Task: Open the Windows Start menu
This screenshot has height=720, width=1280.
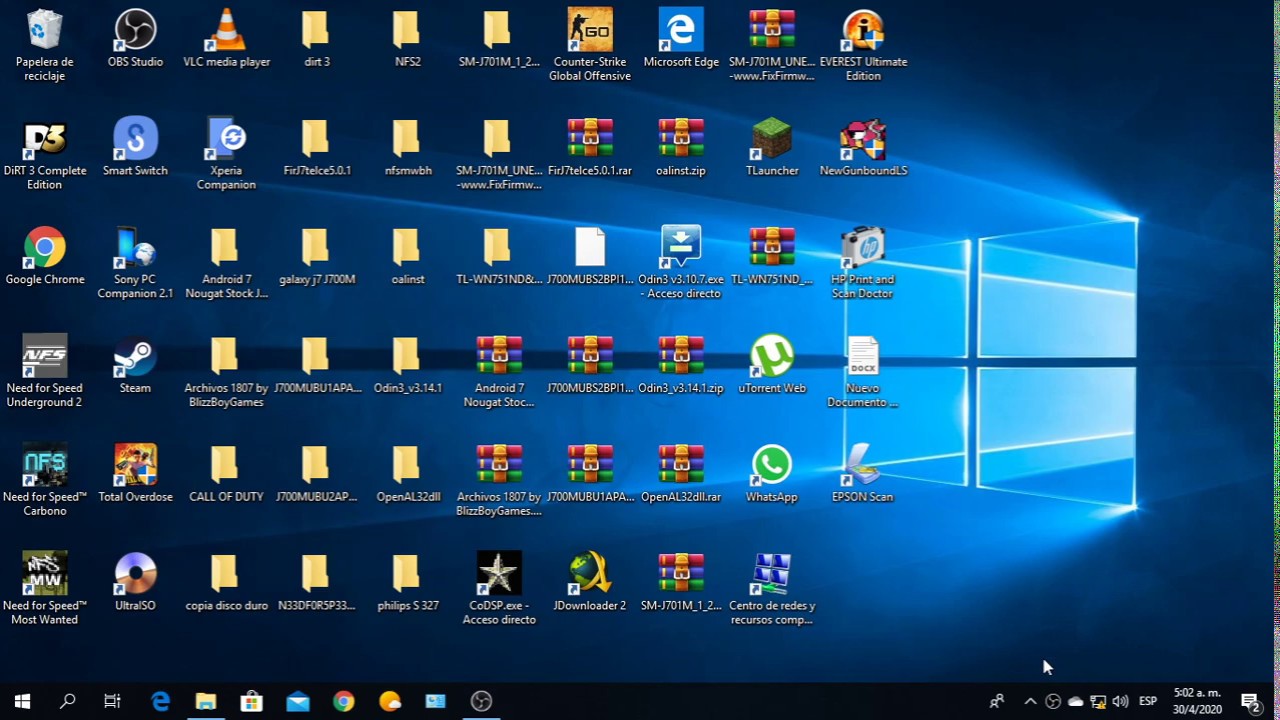Action: [x=22, y=701]
